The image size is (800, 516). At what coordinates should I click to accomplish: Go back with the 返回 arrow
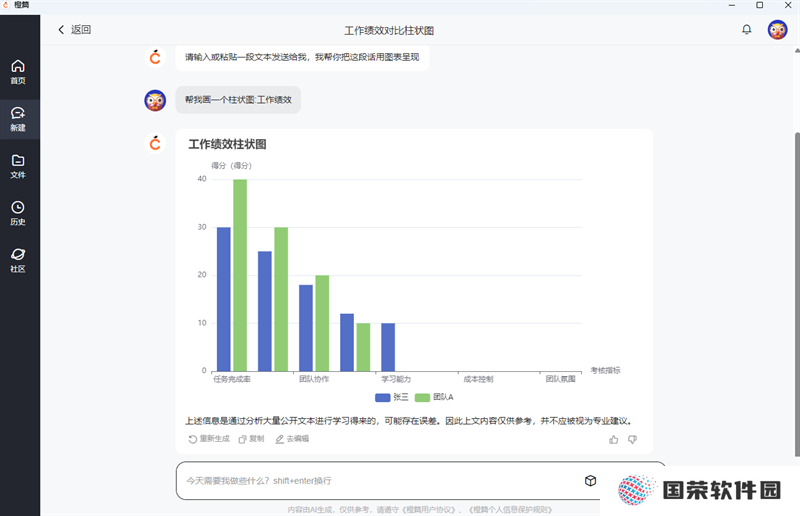[x=74, y=30]
